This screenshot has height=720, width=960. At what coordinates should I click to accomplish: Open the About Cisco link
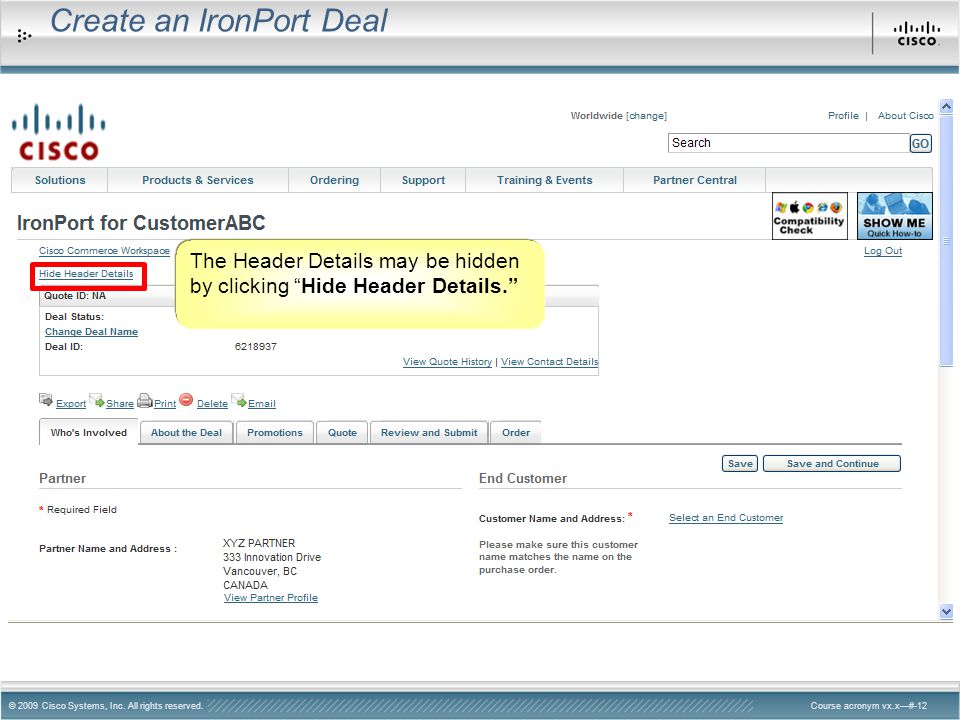(x=906, y=115)
